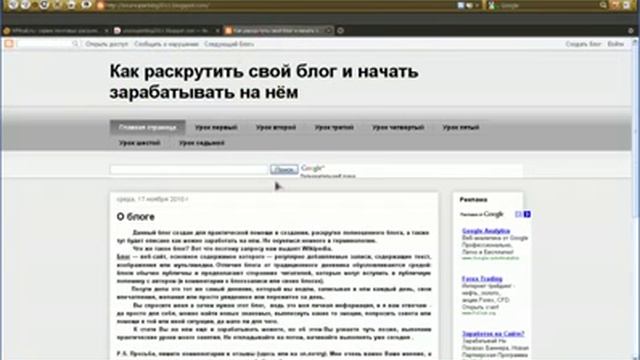
Task: Open the 'Google Analytics' ad link
Action: click(x=486, y=231)
